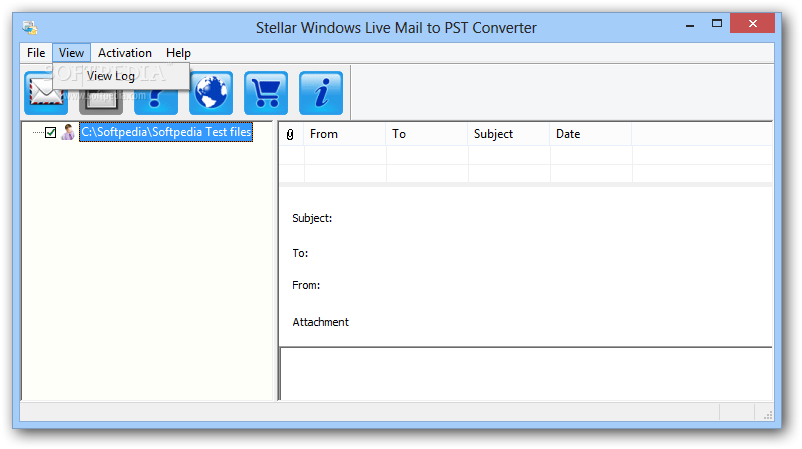Click inside the message body pane
This screenshot has width=802, height=449.
tap(526, 374)
